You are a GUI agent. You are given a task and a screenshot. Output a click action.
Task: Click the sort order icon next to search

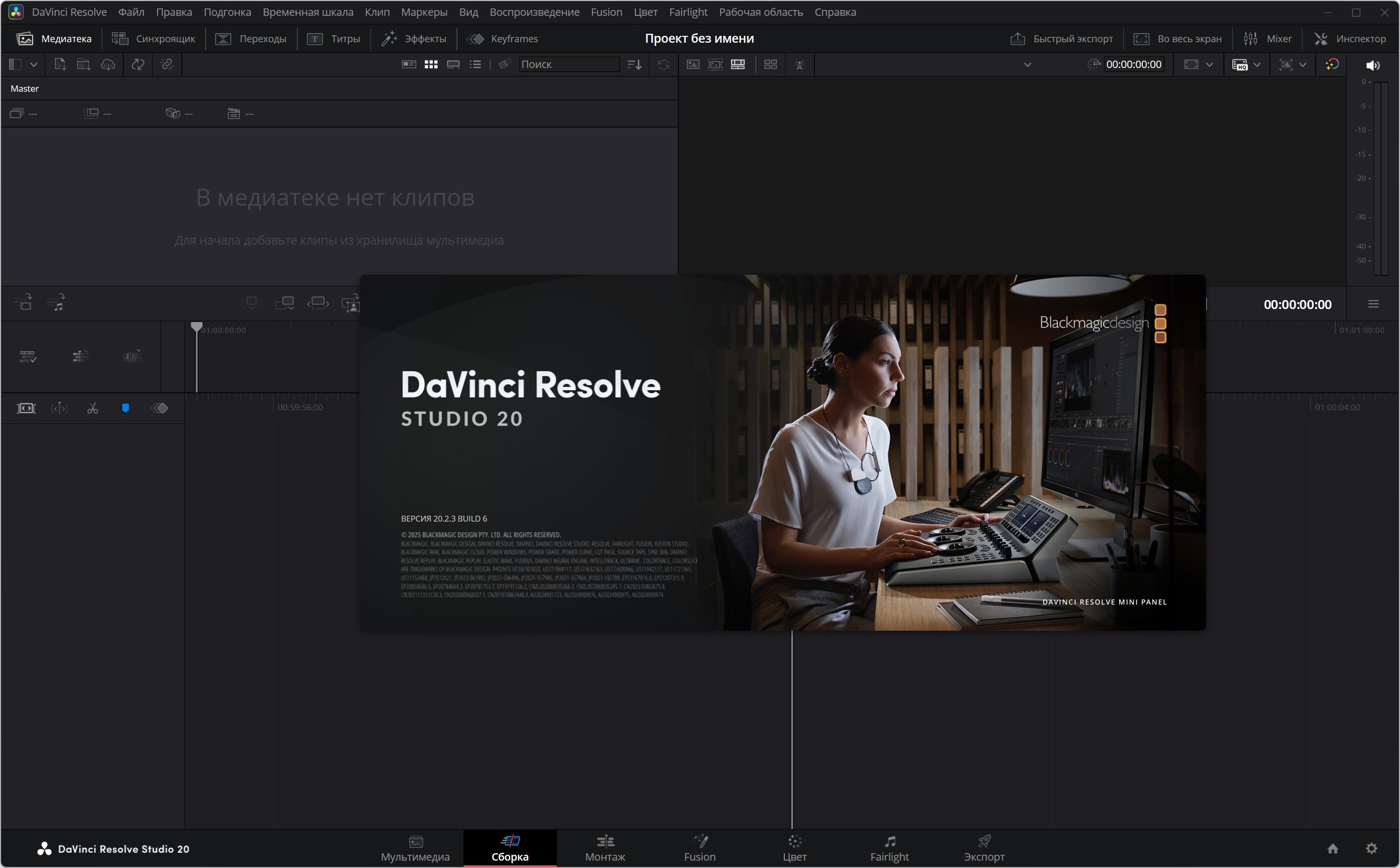pyautogui.click(x=634, y=64)
